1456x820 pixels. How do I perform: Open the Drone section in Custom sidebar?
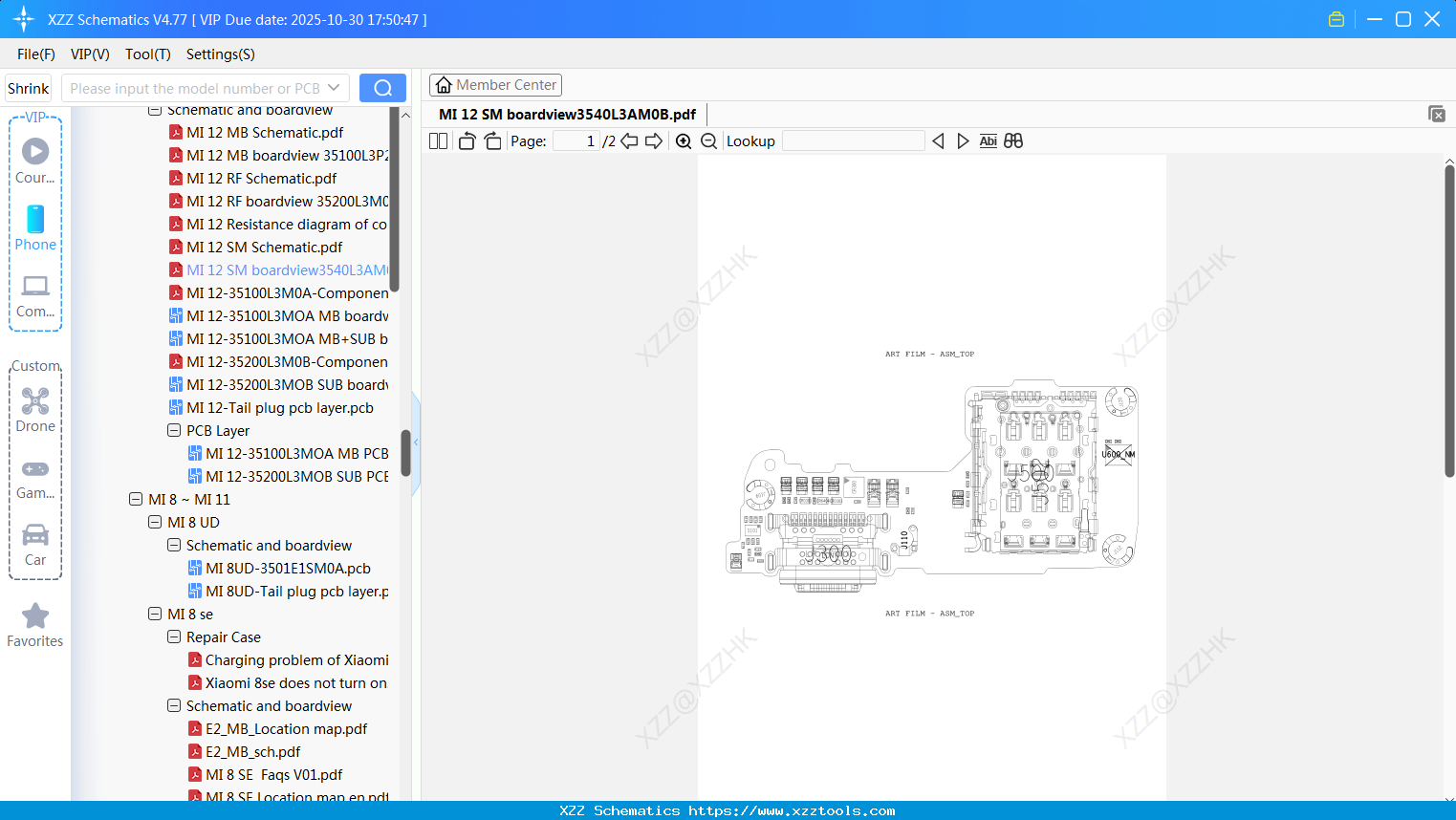tap(35, 409)
